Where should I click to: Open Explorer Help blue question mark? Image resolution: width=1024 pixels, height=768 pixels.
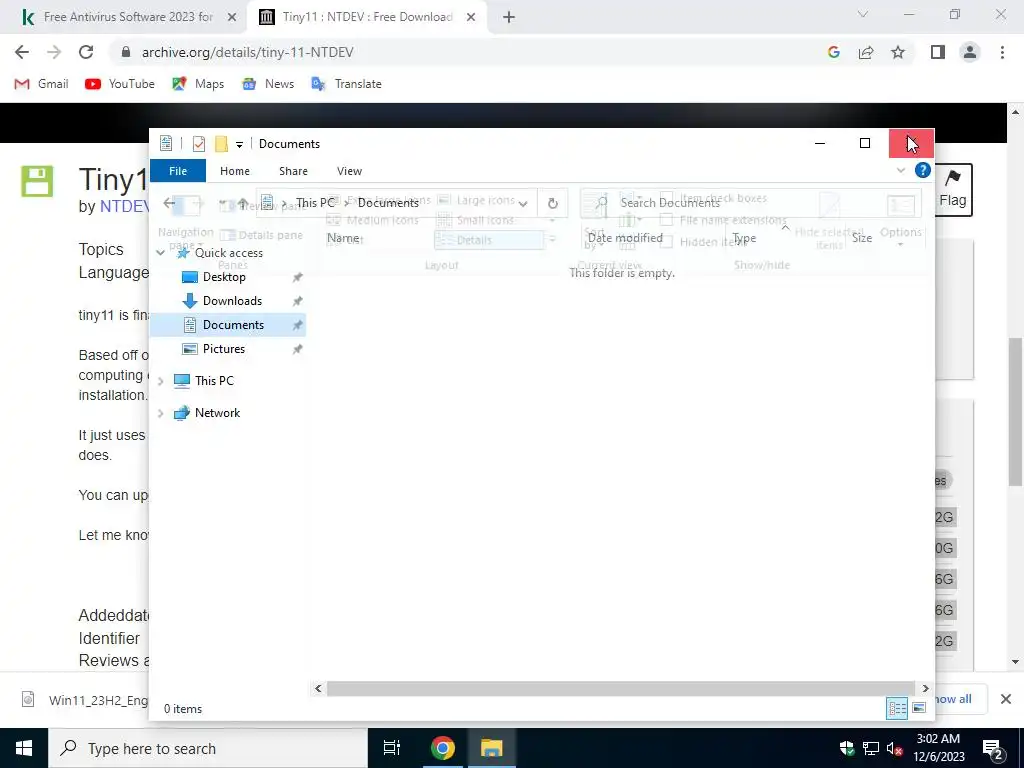pos(922,170)
